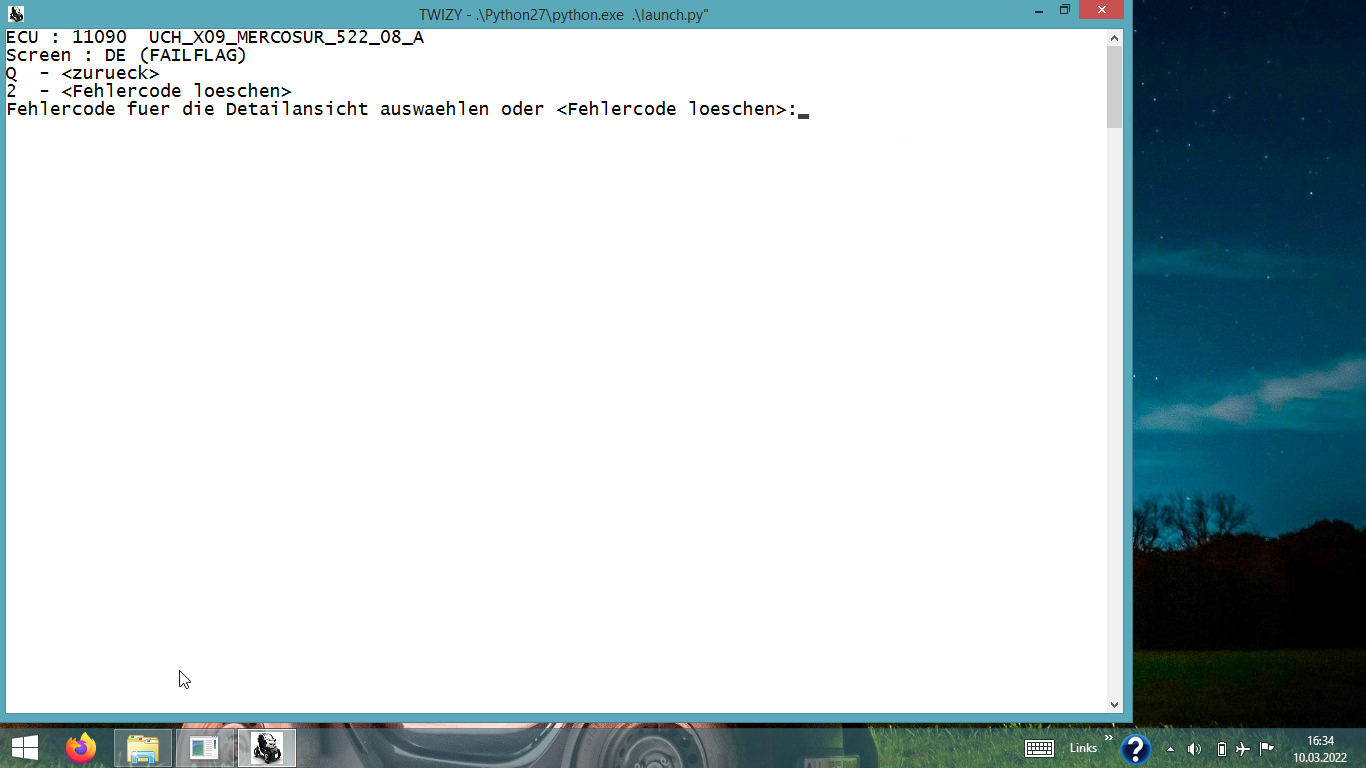
Task: Click the blue question mark help icon
Action: tap(1135, 749)
